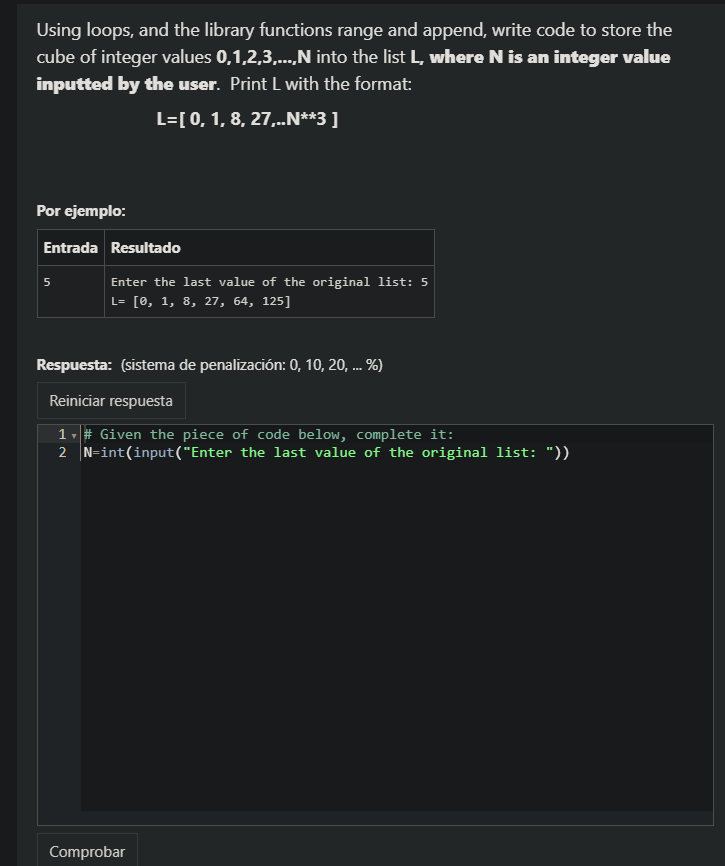This screenshot has width=725, height=866.
Task: Click the input value 5 in Entrada column
Action: pos(47,282)
